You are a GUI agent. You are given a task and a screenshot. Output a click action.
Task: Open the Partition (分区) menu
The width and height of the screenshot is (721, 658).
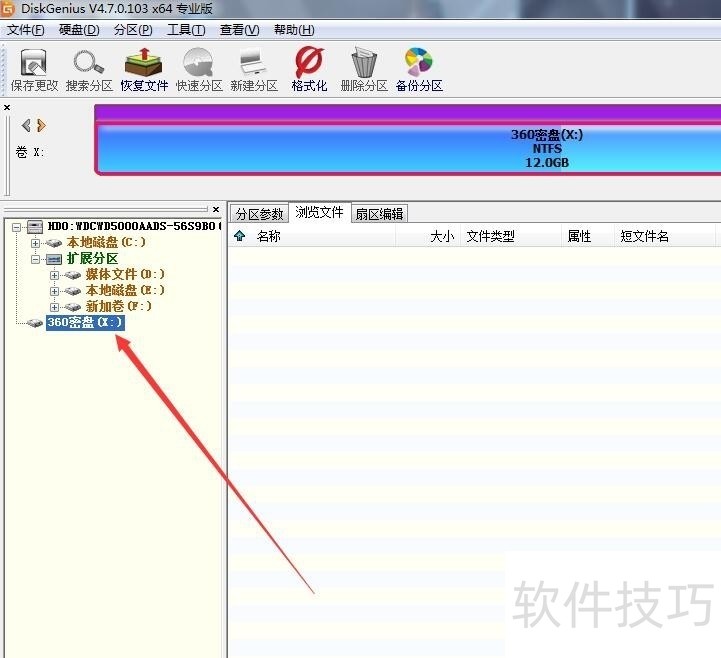pyautogui.click(x=133, y=30)
